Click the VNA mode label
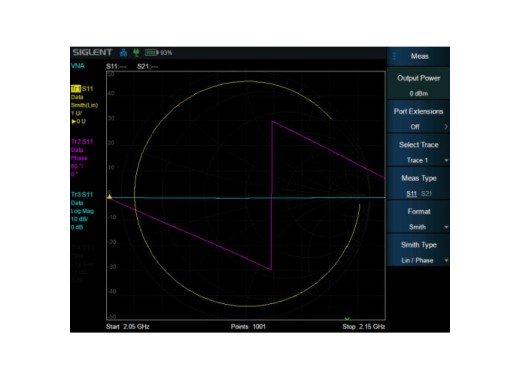 78,66
